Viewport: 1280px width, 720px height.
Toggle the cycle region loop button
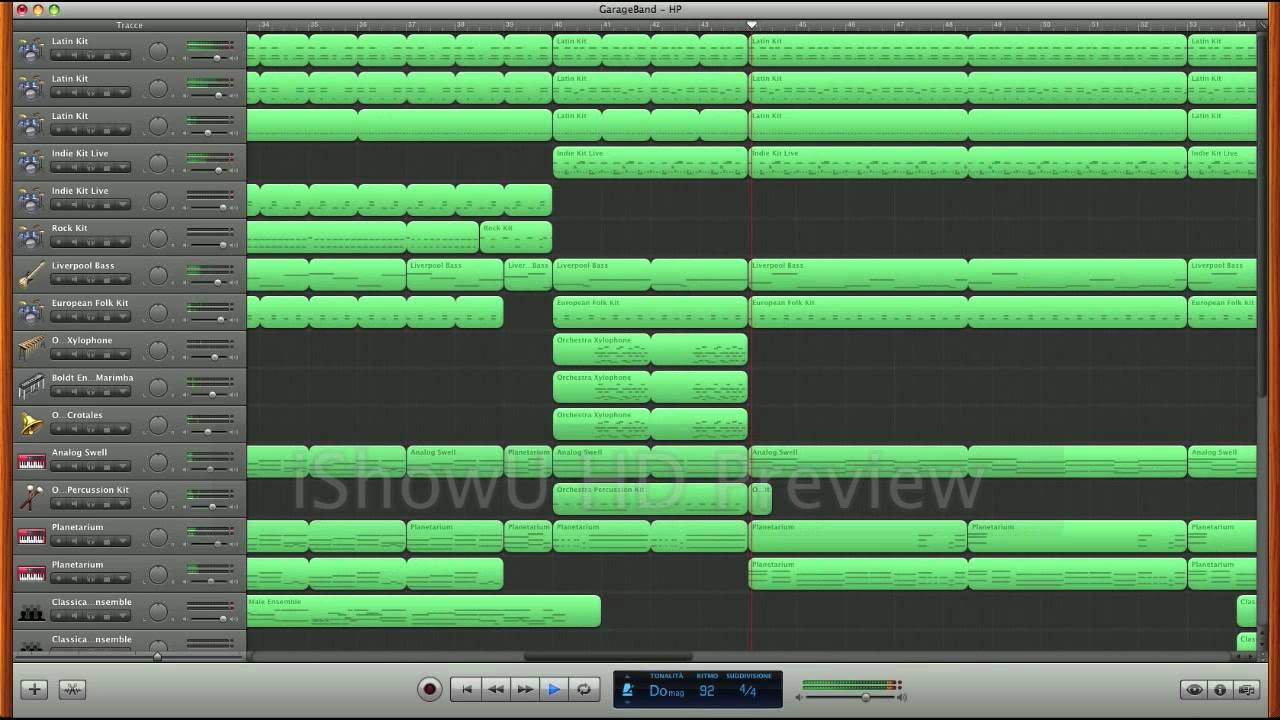(x=584, y=689)
